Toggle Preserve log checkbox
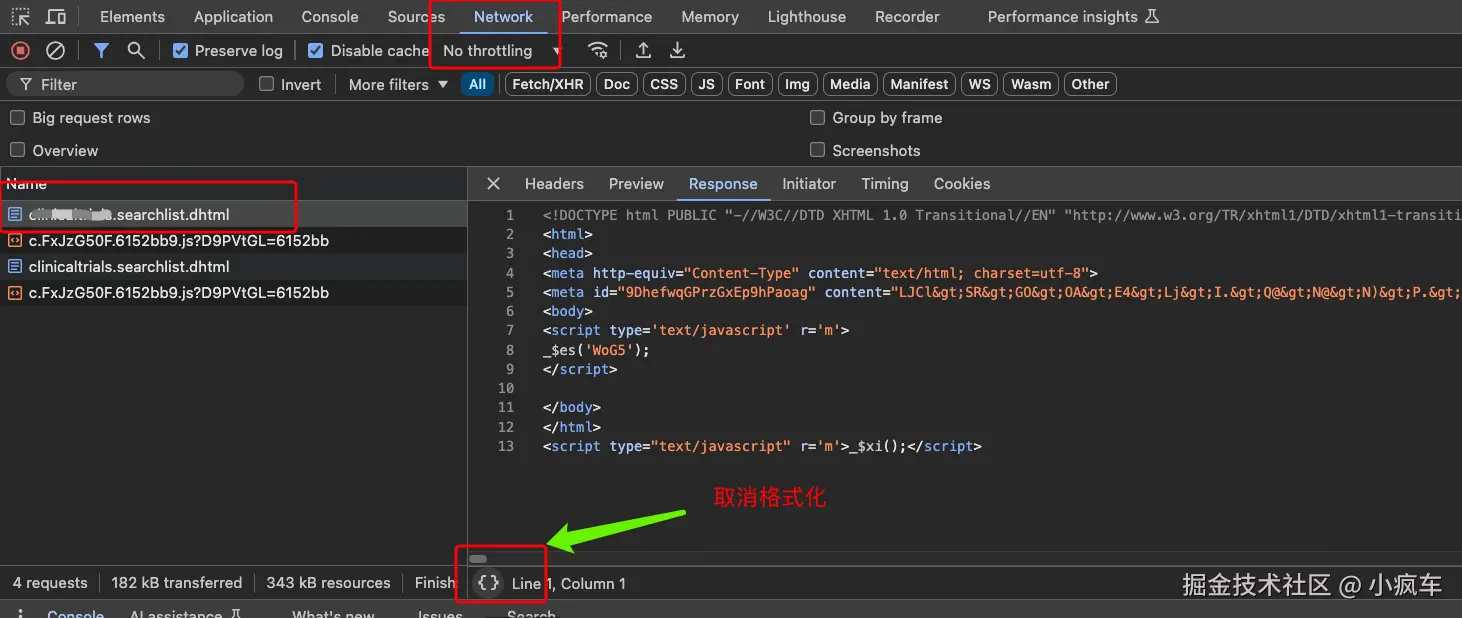This screenshot has width=1462, height=618. [x=180, y=50]
